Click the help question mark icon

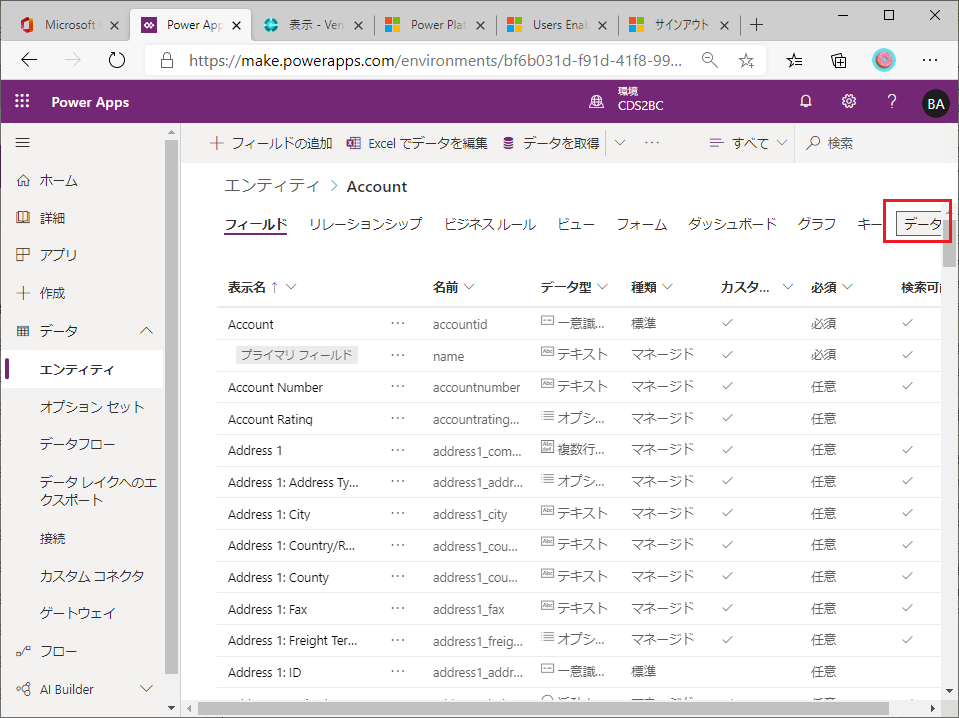pyautogui.click(x=892, y=102)
